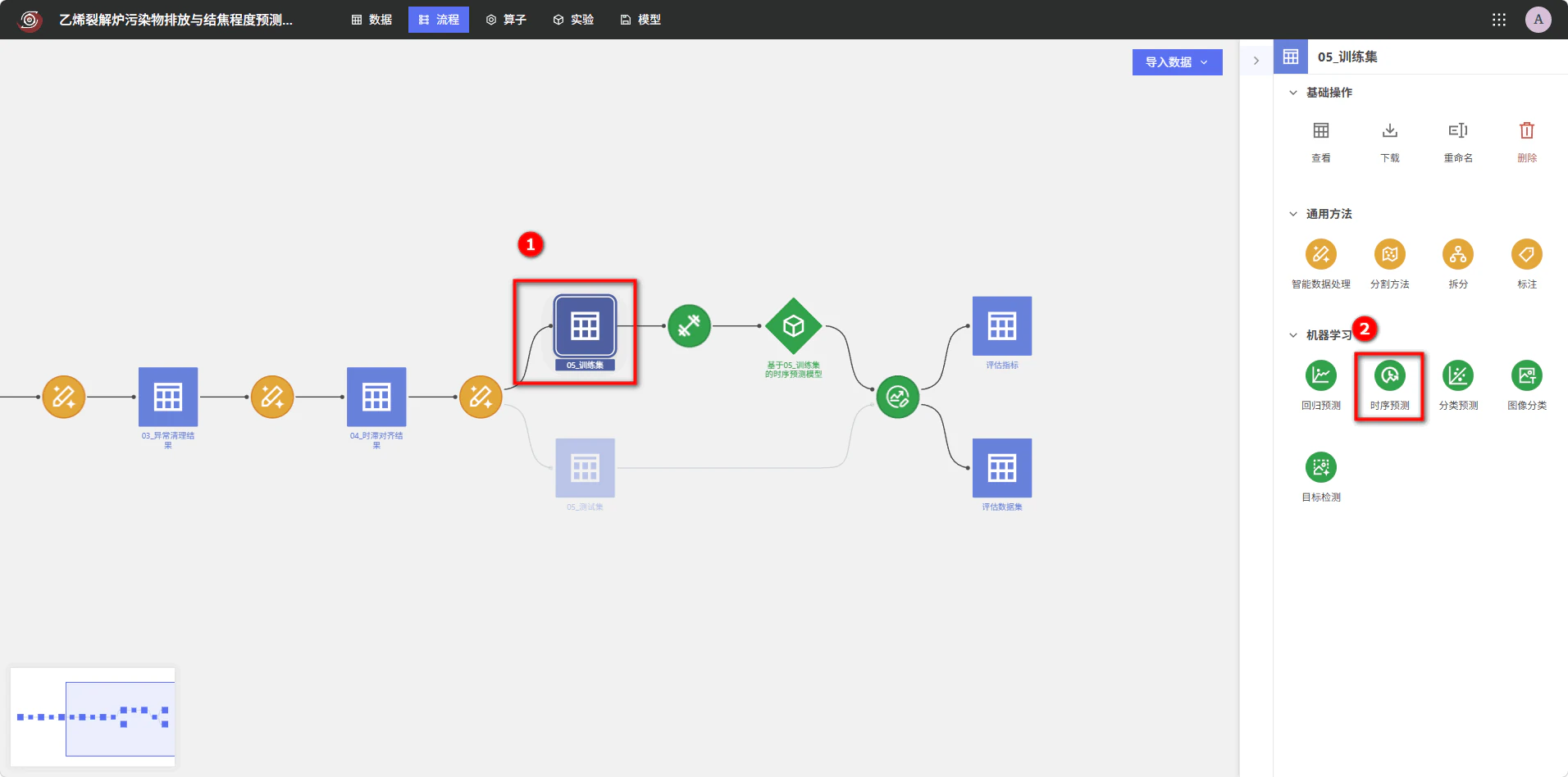Image resolution: width=1568 pixels, height=777 pixels.
Task: Select the 标注 labeling icon
Action: point(1526,254)
